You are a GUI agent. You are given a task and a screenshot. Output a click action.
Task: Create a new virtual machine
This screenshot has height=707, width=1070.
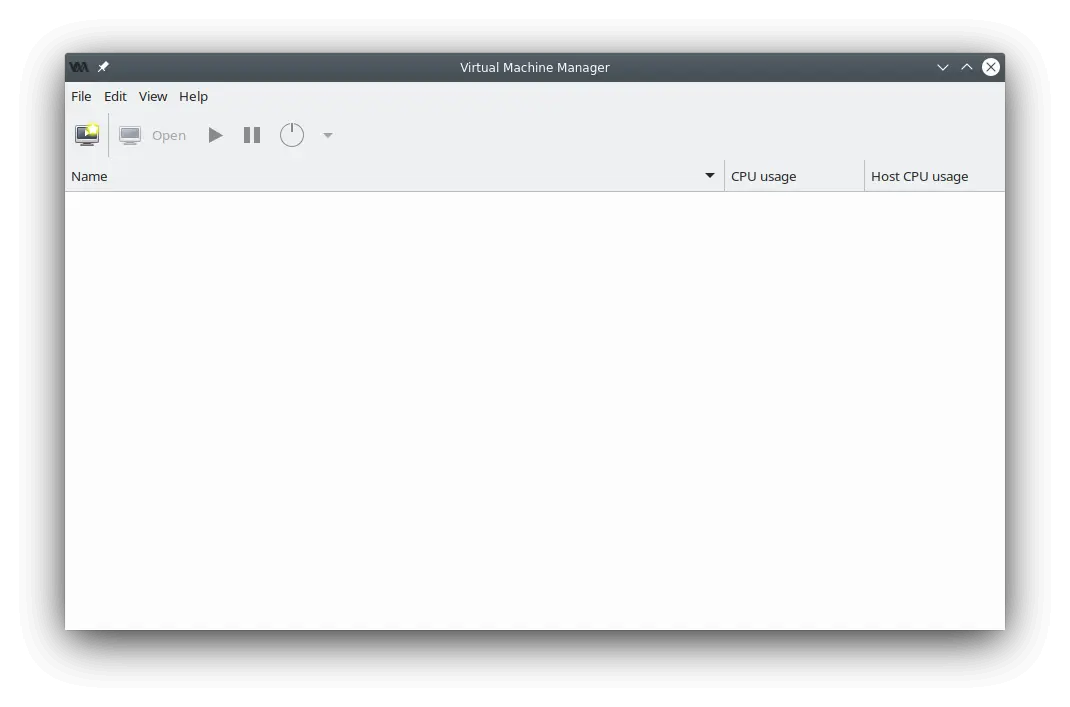(87, 135)
